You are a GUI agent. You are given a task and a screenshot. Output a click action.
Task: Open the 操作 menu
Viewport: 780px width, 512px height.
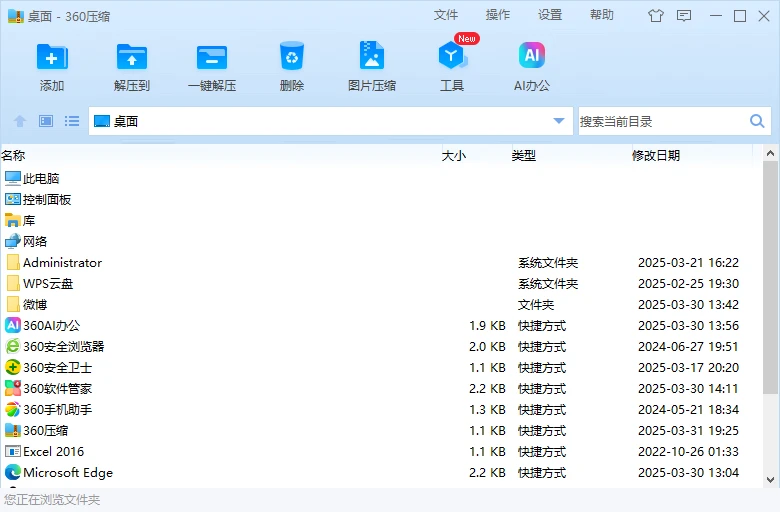point(497,15)
